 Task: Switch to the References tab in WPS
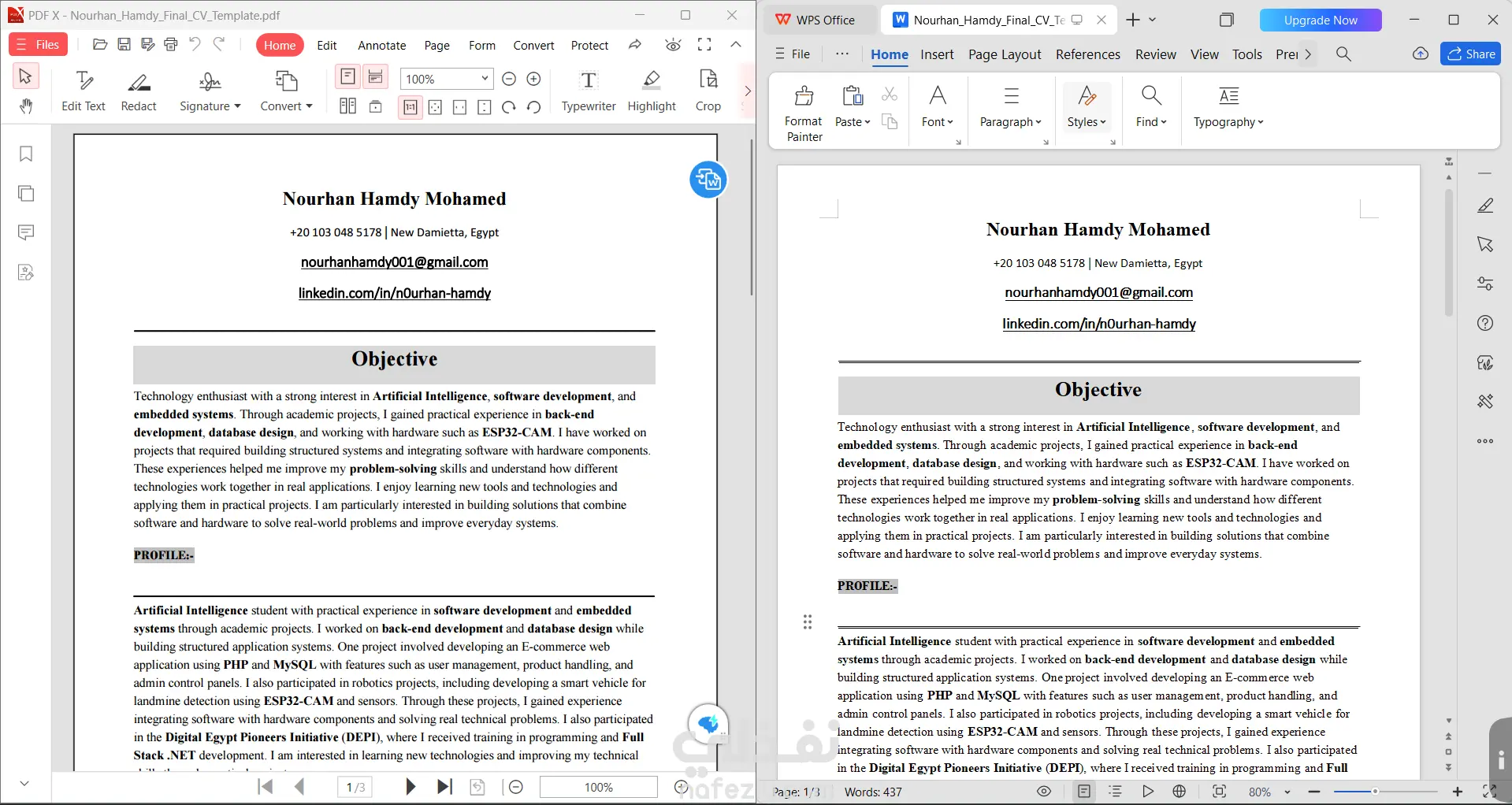(x=1088, y=54)
